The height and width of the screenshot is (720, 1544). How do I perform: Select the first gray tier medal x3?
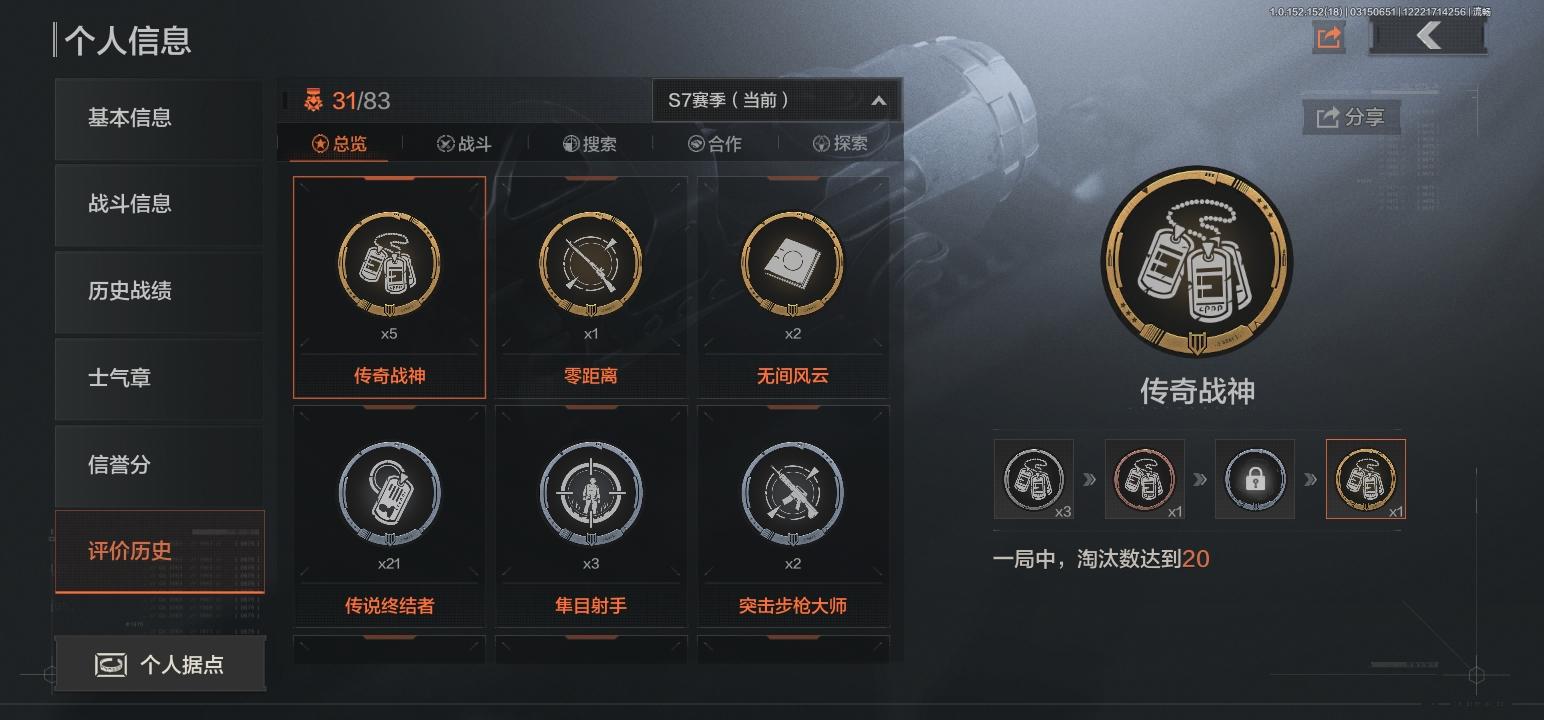pos(1034,479)
